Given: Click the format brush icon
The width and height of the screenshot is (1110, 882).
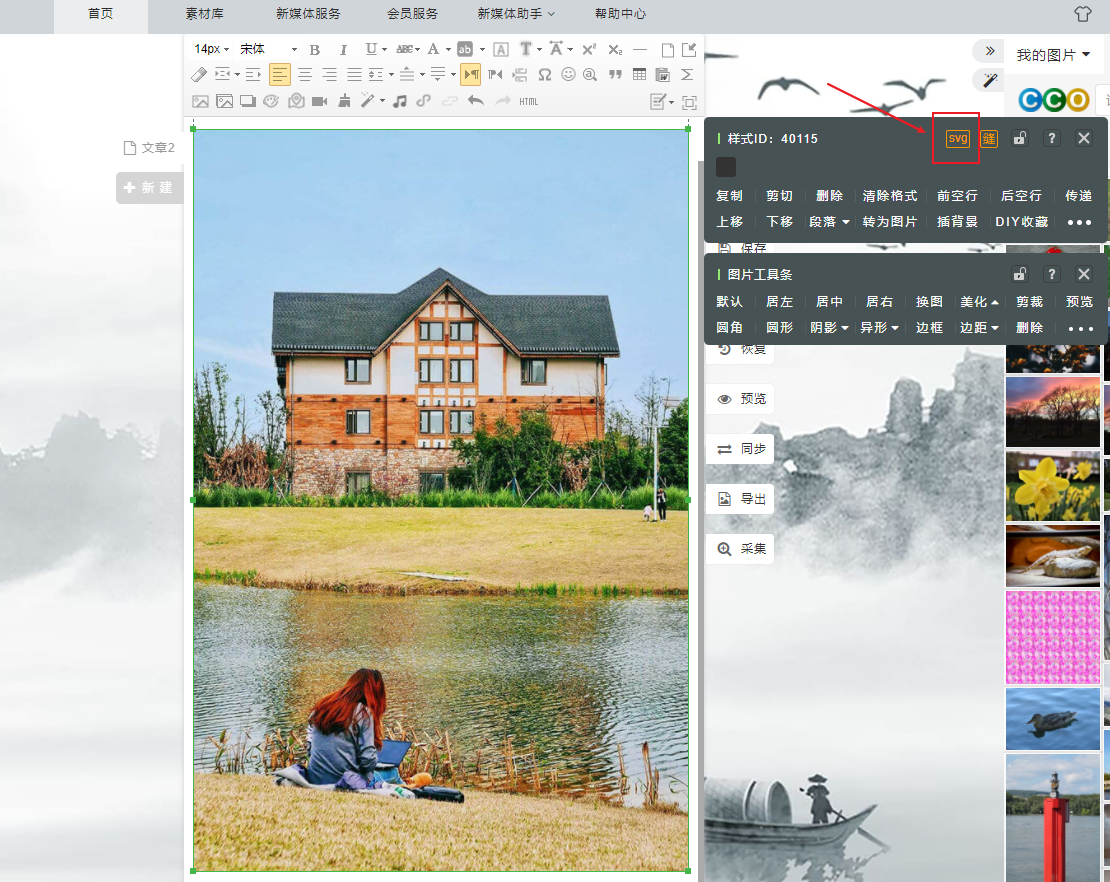Looking at the screenshot, I should click(344, 101).
